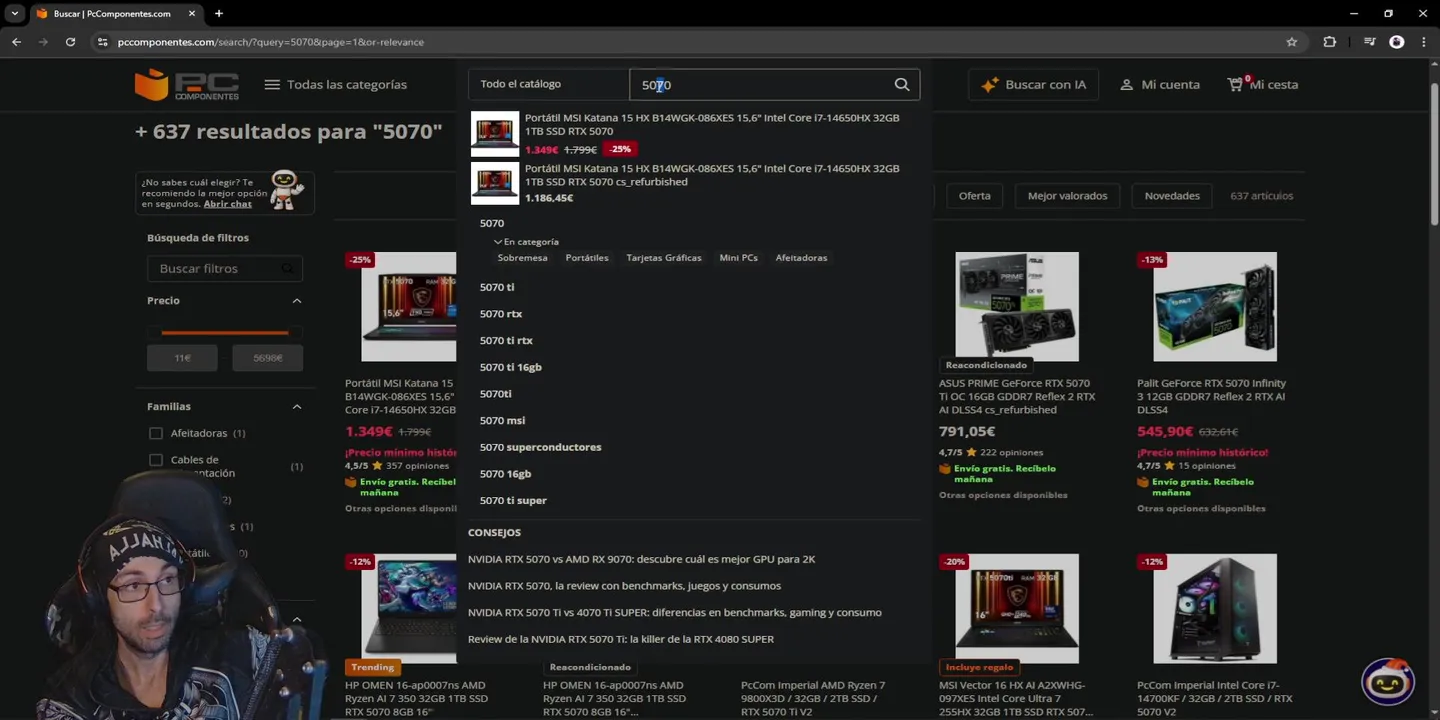
Task: Open the killer de la RTX 4080 SUPER review
Action: 621,639
